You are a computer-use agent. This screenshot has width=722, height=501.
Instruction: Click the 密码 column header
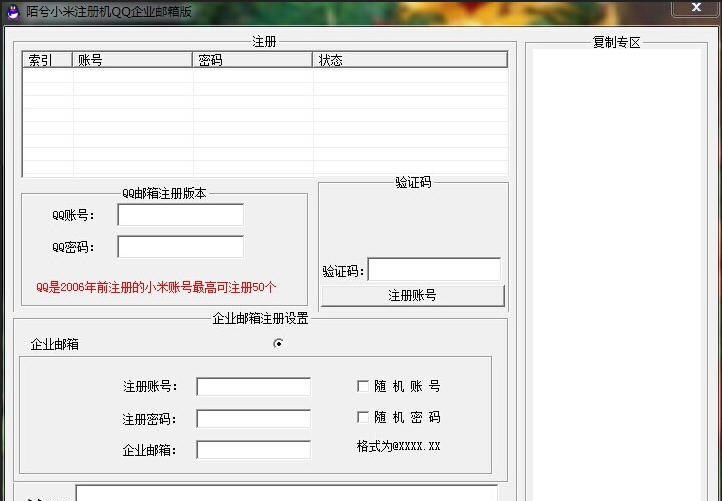pos(252,60)
